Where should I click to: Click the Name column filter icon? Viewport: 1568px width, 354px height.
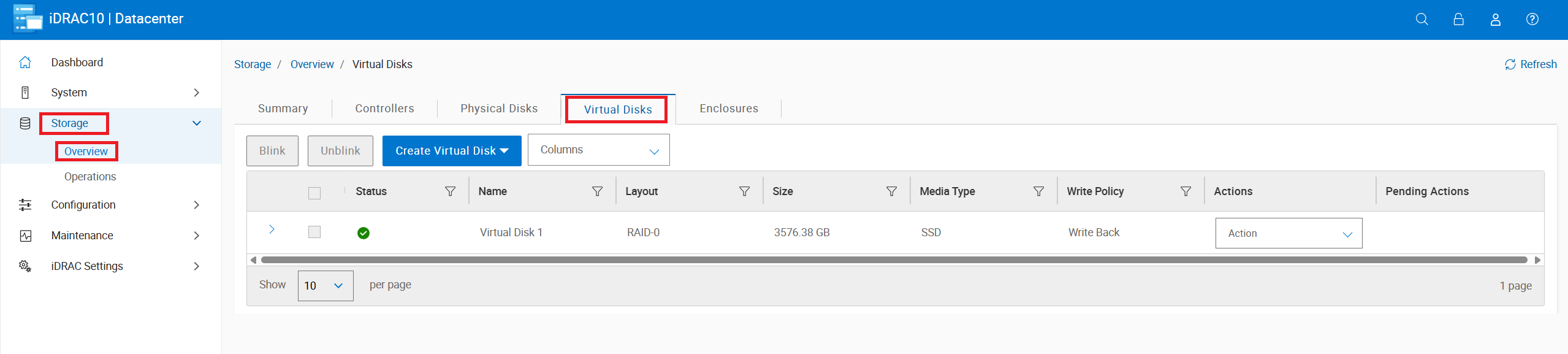(597, 191)
